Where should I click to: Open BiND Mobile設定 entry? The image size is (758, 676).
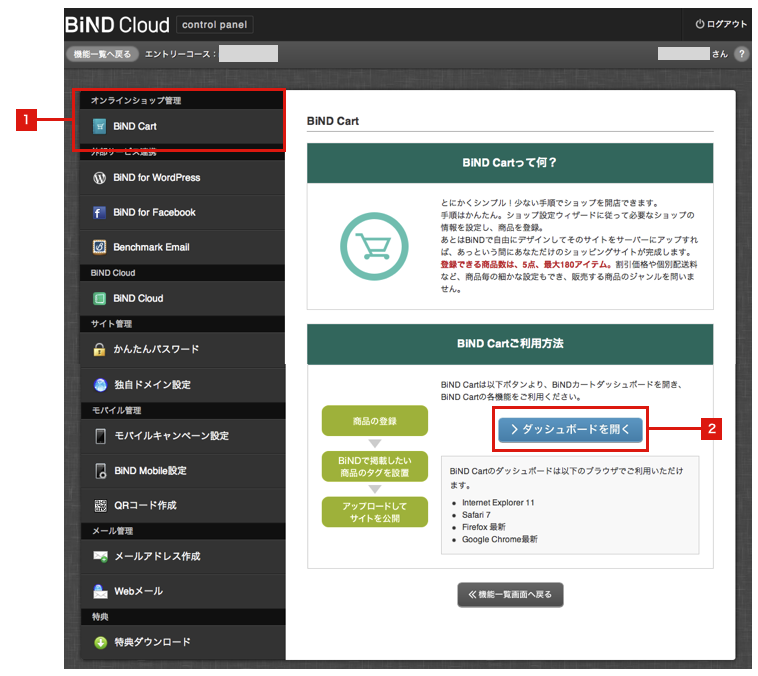pos(183,471)
